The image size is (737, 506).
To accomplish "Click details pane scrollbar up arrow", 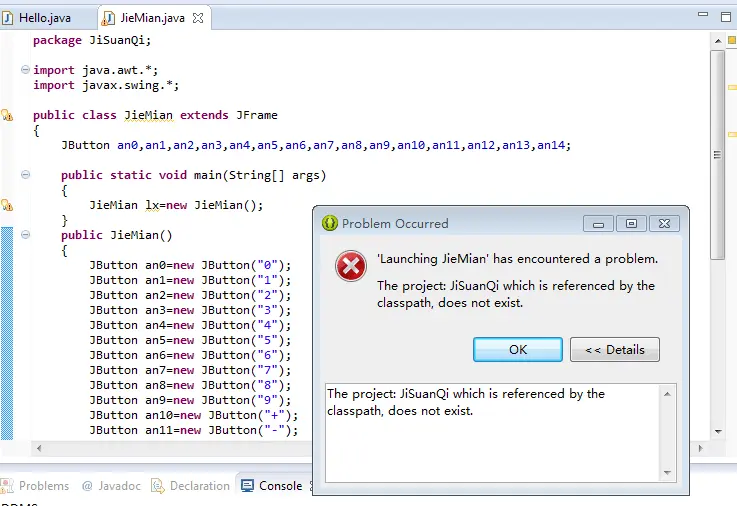I will [x=667, y=394].
